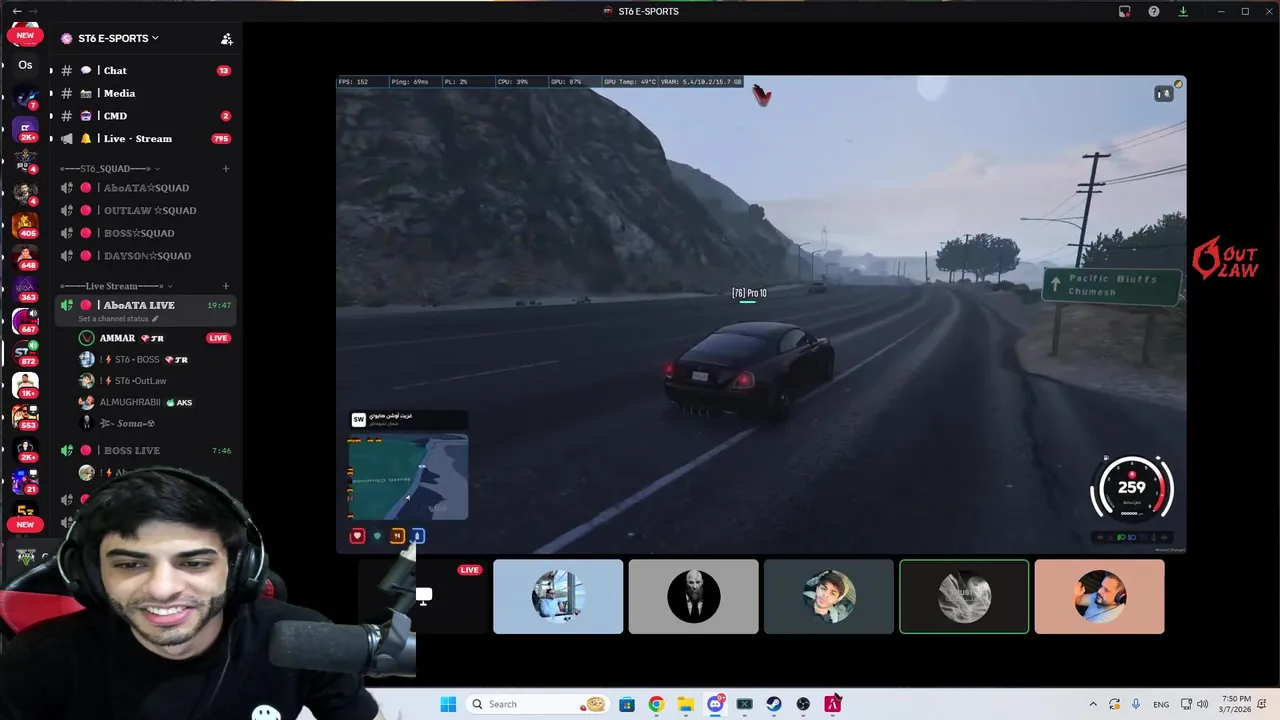Click the taskbar Search box
This screenshot has width=1280, height=720.
pos(539,704)
